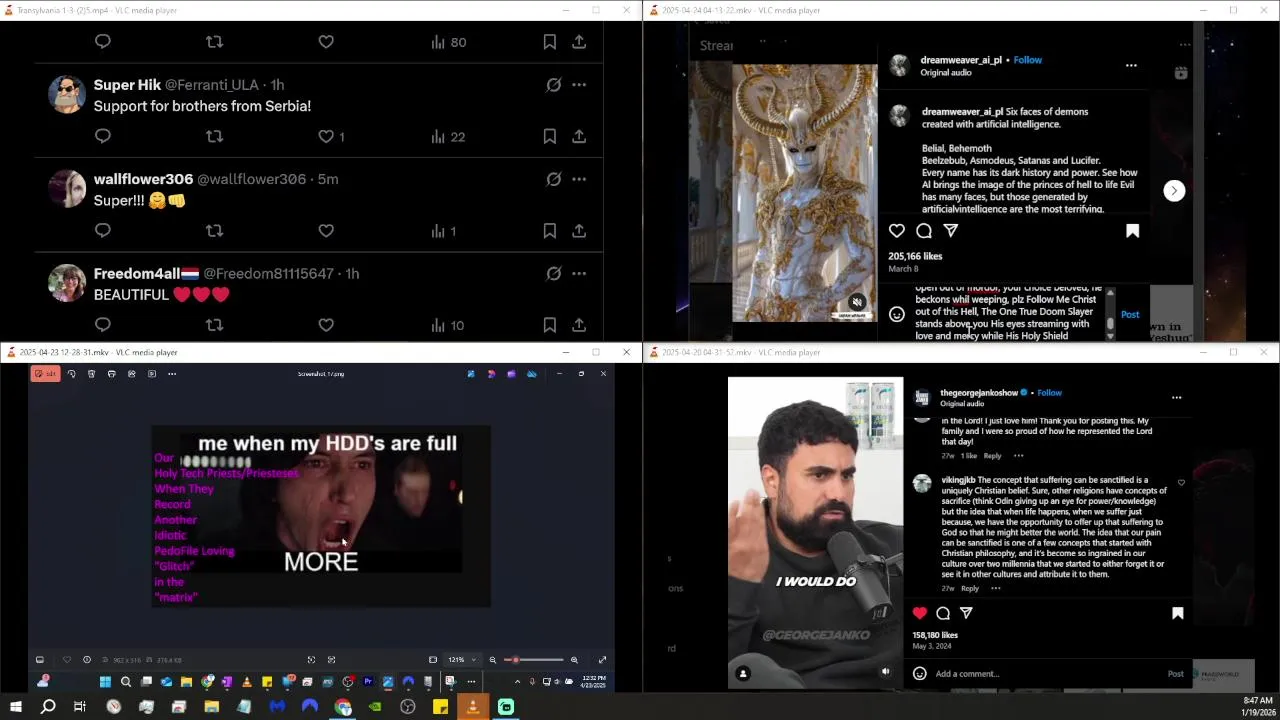This screenshot has height=720, width=1280.
Task: Open Premiere Pro in recorded Windows 11 taskbar
Action: click(368, 682)
